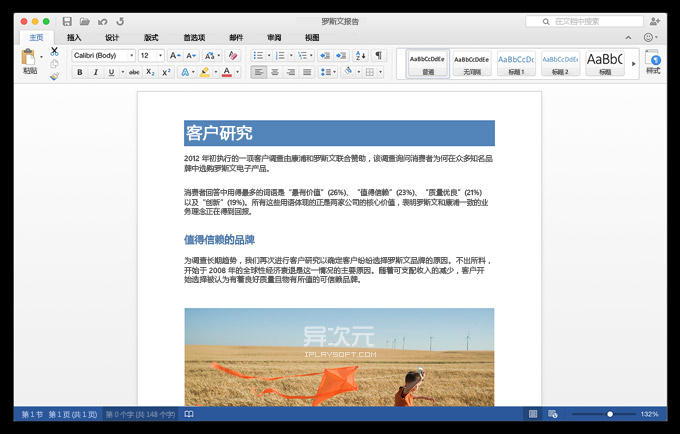Click the Redo arrow icon
Viewport: 680px width, 434px height.
click(x=121, y=21)
